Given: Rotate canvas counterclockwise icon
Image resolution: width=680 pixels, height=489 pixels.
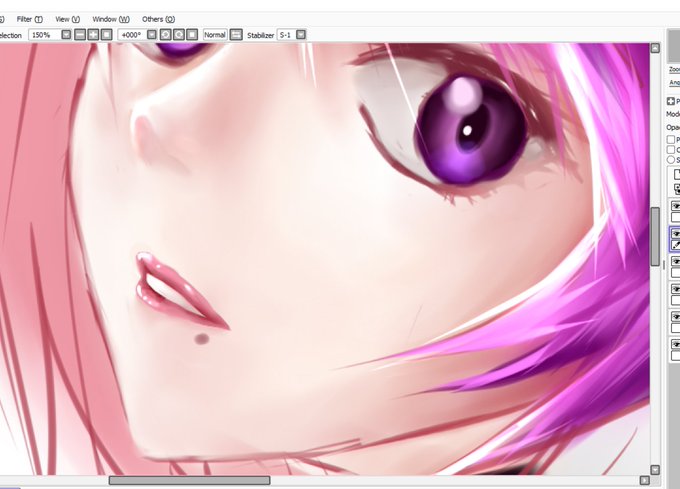Looking at the screenshot, I should click(x=165, y=35).
